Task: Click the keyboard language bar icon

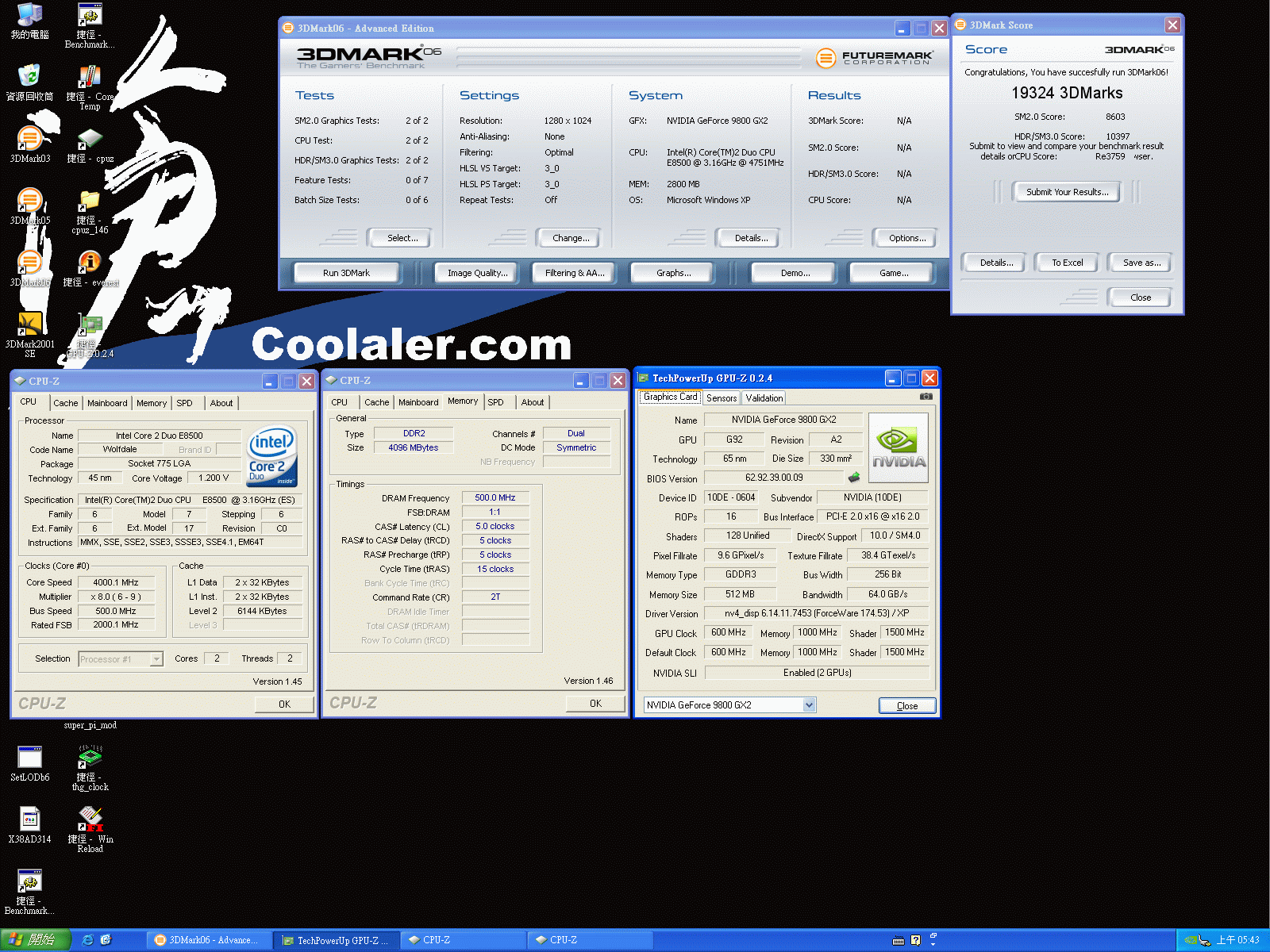Action: [898, 940]
